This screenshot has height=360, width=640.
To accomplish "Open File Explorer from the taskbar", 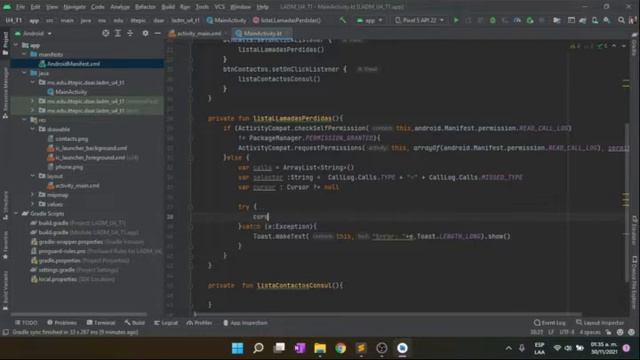I will [x=320, y=348].
